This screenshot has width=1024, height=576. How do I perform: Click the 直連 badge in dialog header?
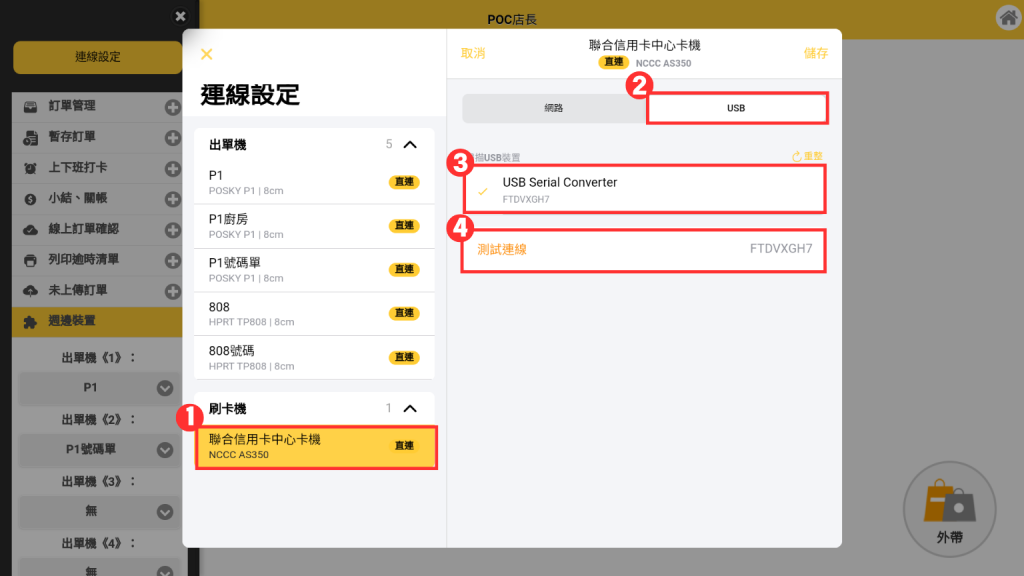613,63
